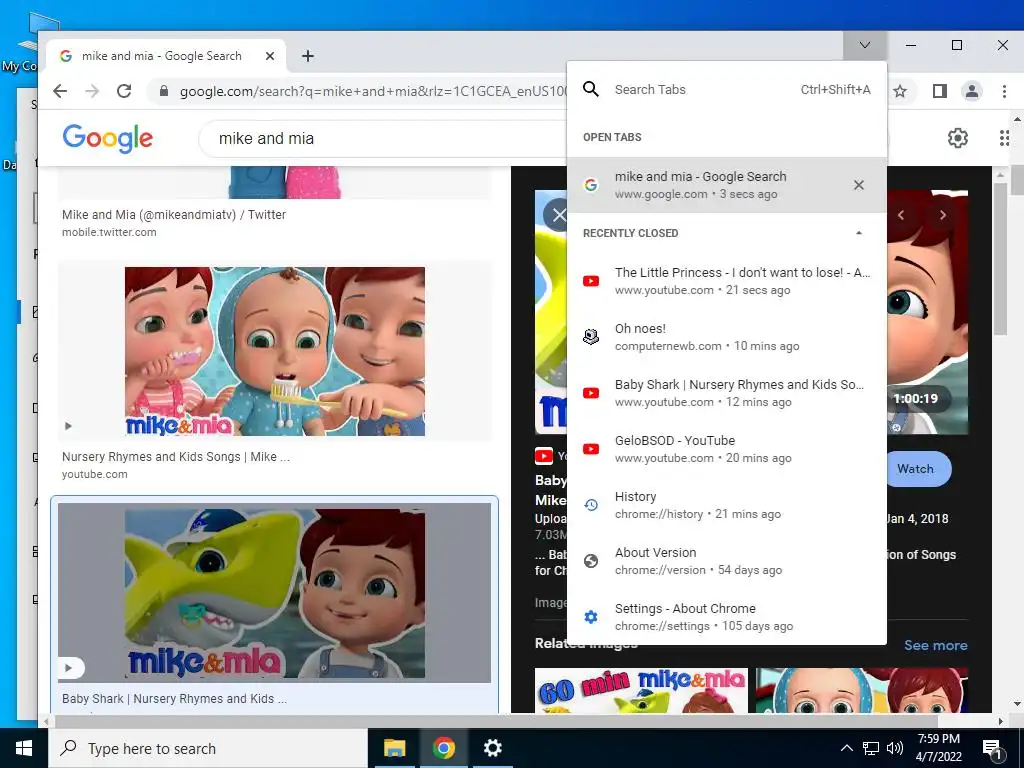Image resolution: width=1024 pixels, height=768 pixels.
Task: Bookmark this page with the star icon
Action: pyautogui.click(x=900, y=91)
